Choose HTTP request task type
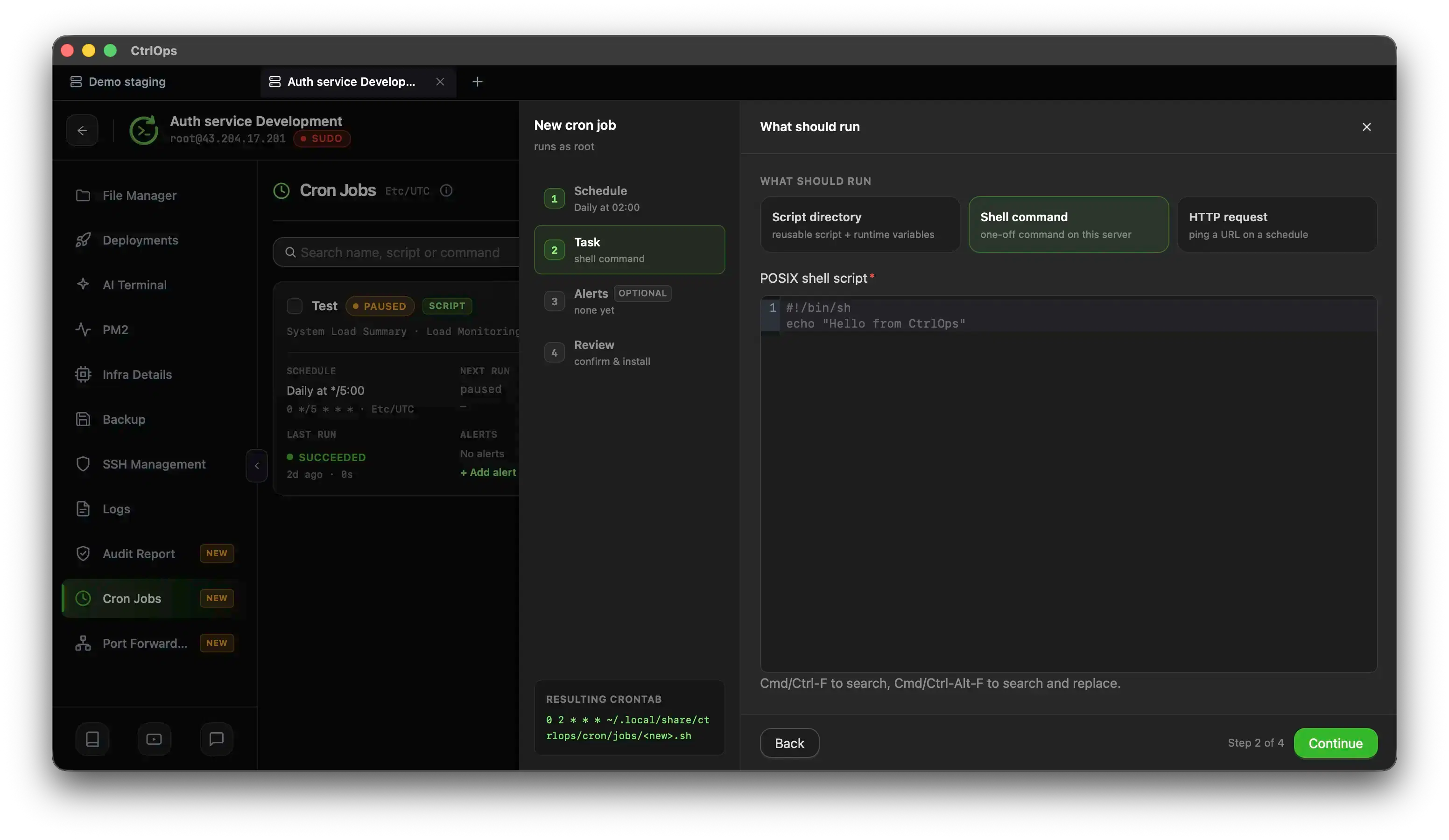This screenshot has width=1449, height=840. click(1277, 225)
